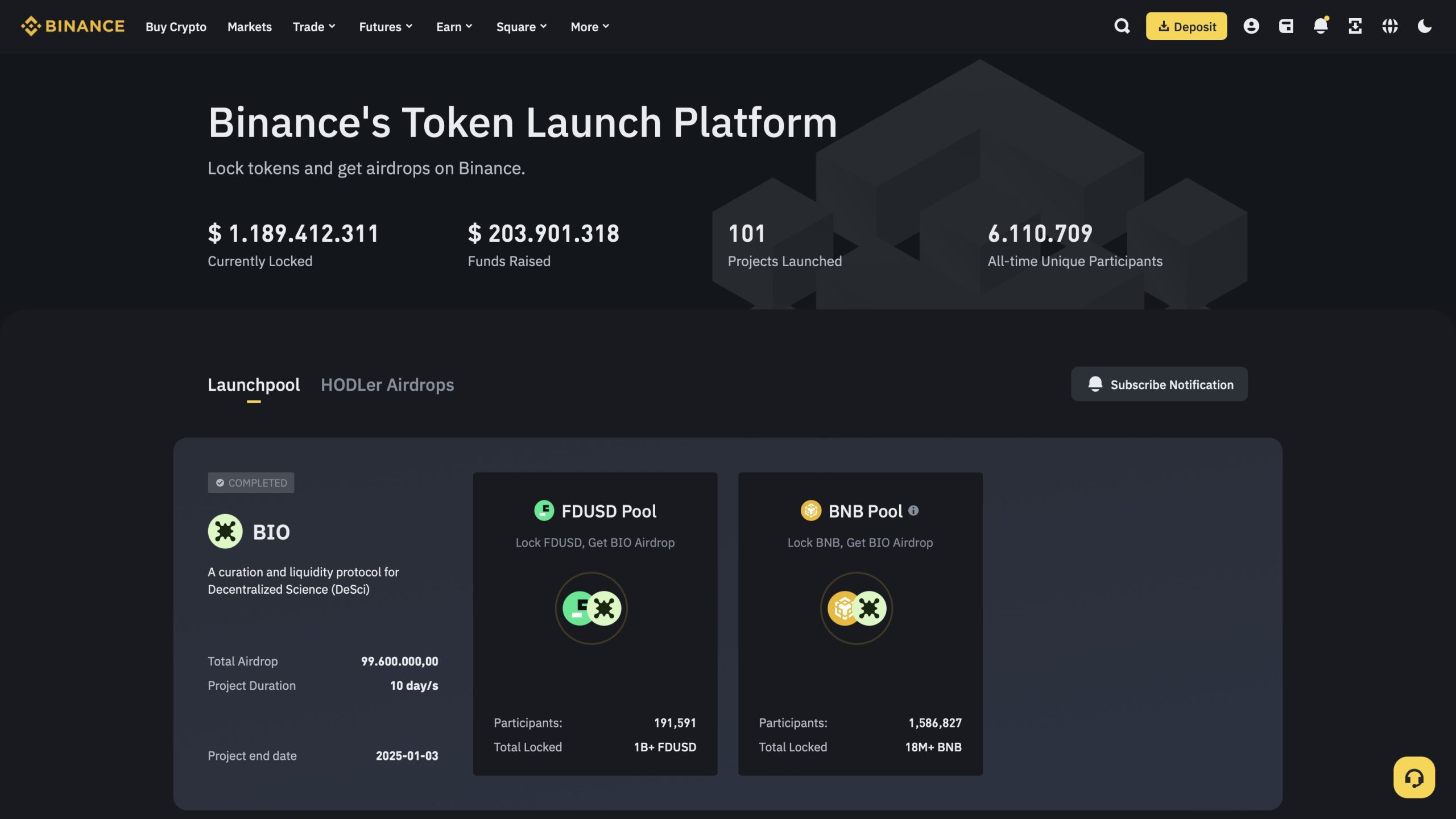This screenshot has width=1456, height=819.
Task: Open the download app QR icon
Action: tap(1355, 26)
